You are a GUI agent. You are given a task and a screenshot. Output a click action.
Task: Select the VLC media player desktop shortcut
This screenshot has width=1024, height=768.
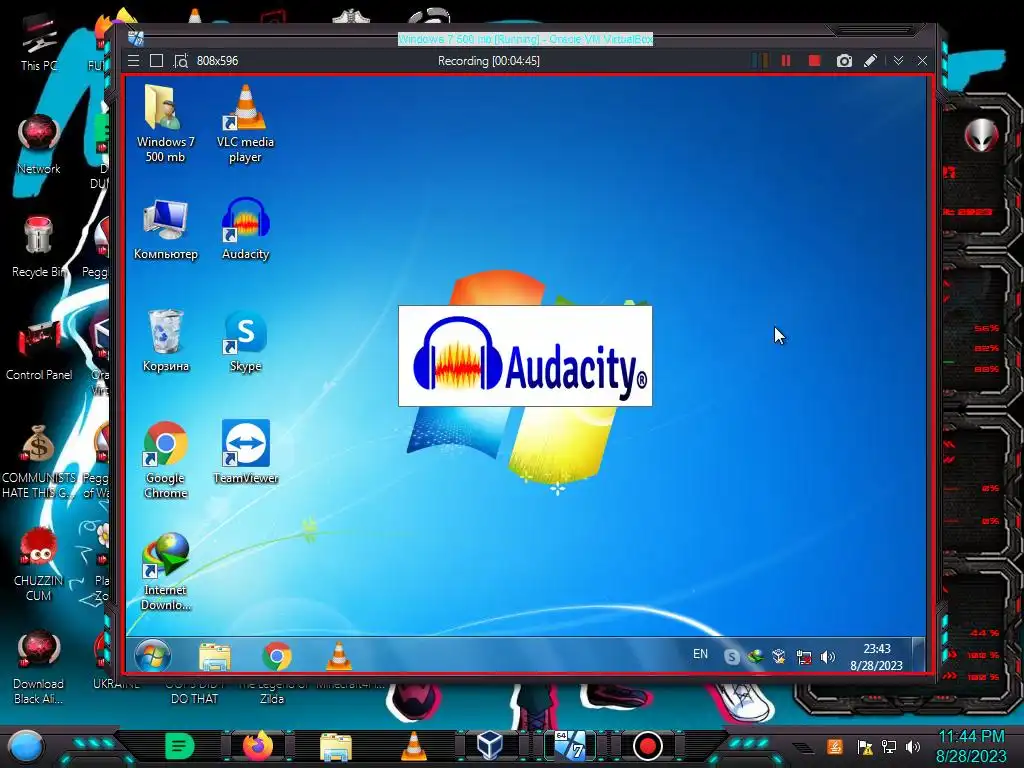tap(246, 123)
